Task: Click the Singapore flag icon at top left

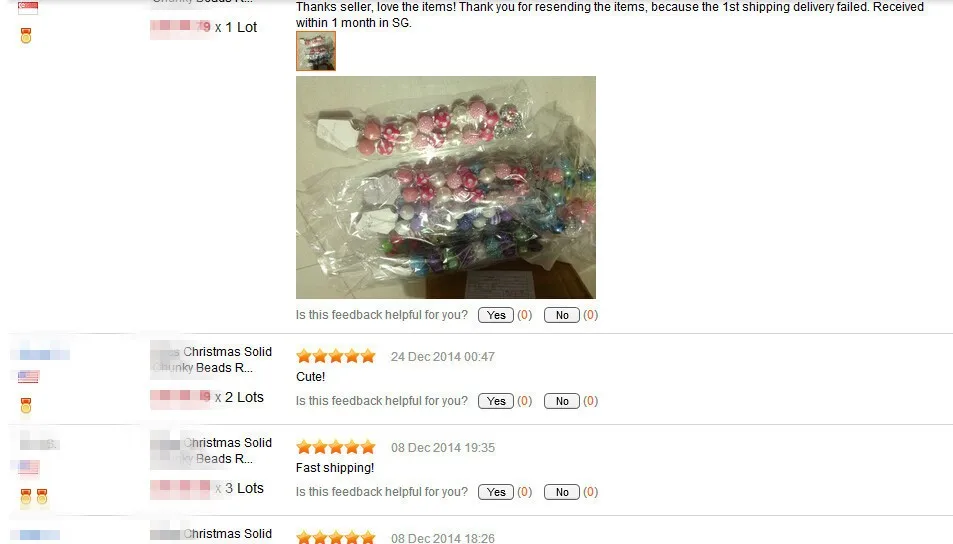Action: [28, 7]
